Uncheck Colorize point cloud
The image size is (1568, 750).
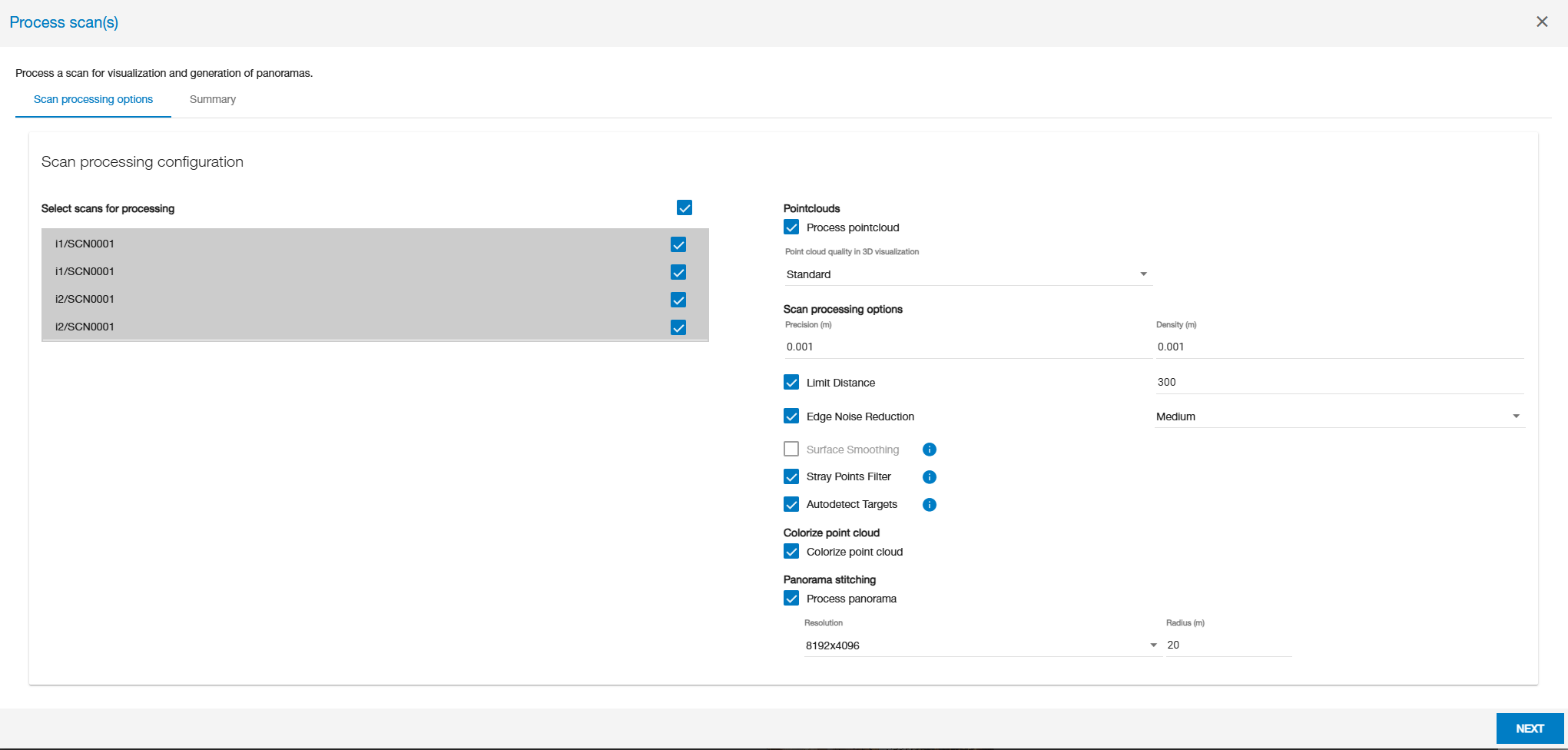[791, 552]
